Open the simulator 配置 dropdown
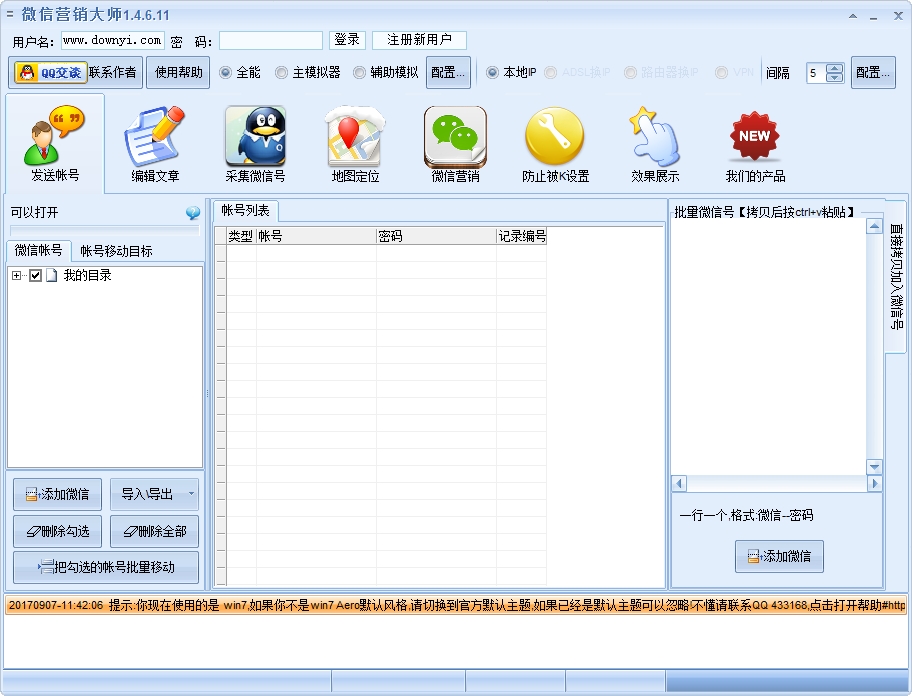This screenshot has width=912, height=696. 447,72
